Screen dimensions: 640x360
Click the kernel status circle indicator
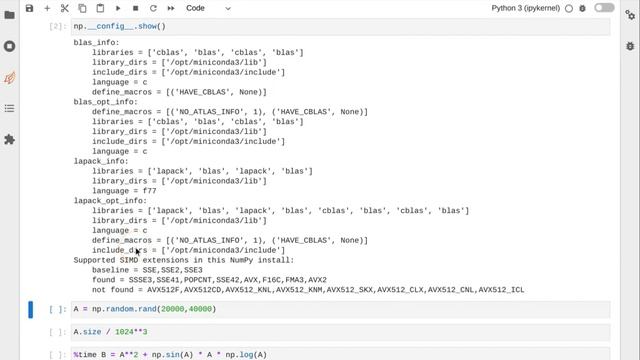point(569,9)
